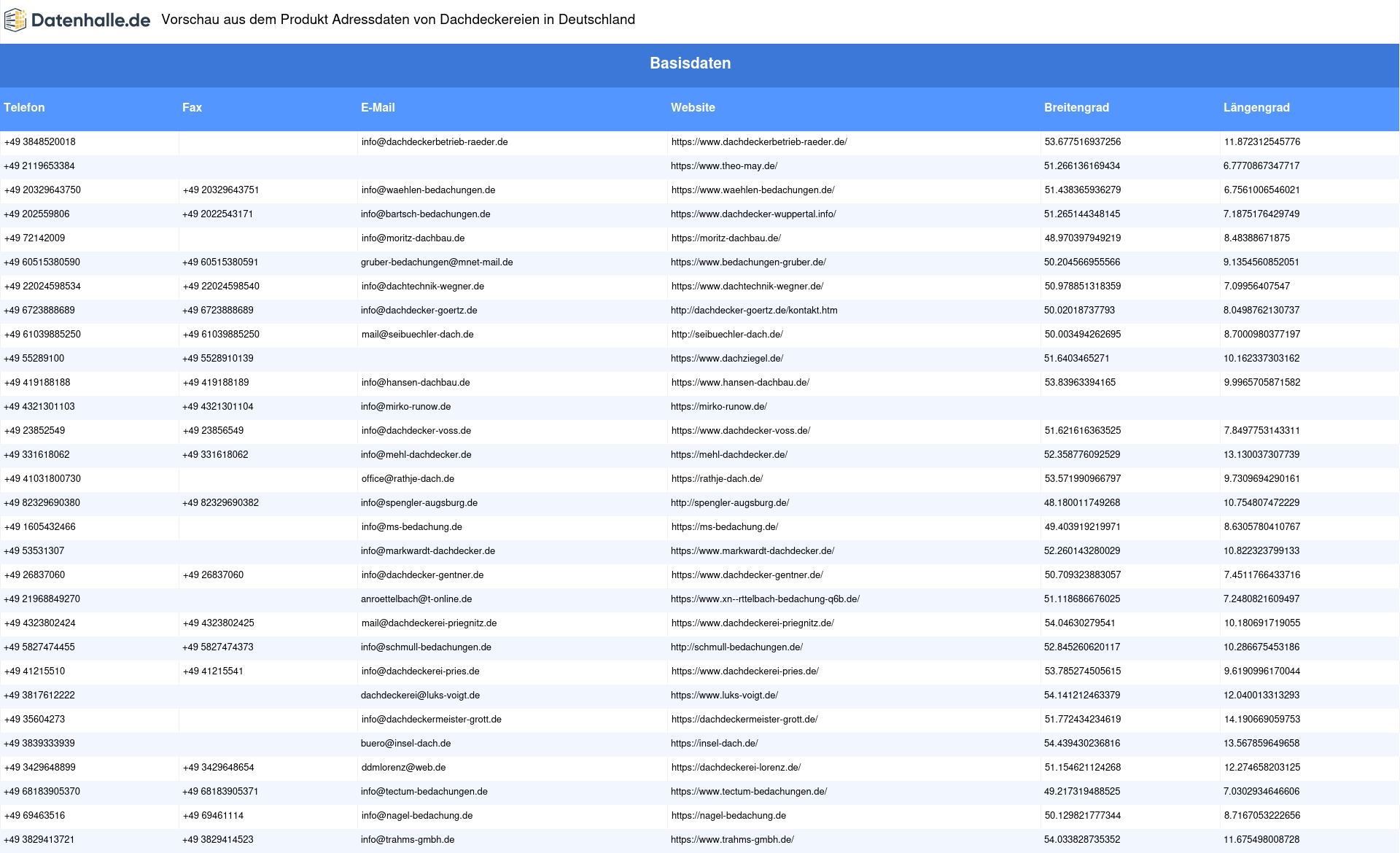Click the Datenhalle.de logo icon
The image size is (1400, 853).
click(15, 20)
